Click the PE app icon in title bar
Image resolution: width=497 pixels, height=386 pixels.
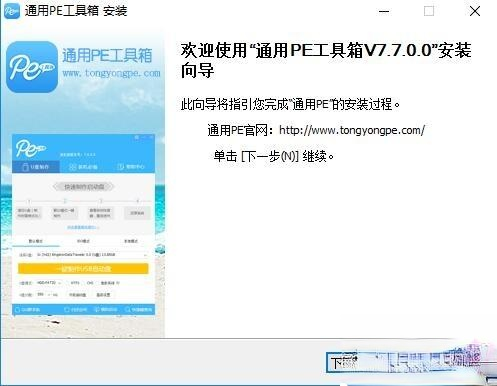12,11
